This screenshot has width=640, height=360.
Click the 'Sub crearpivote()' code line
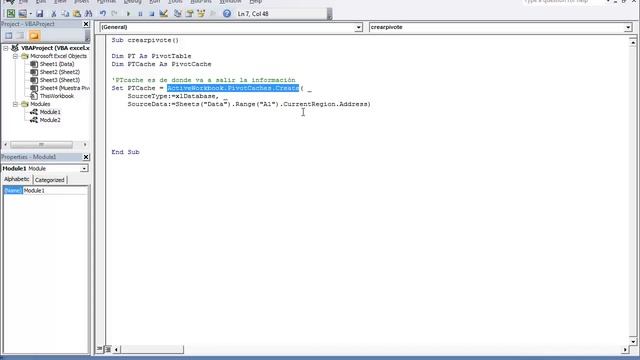[x=145, y=40]
